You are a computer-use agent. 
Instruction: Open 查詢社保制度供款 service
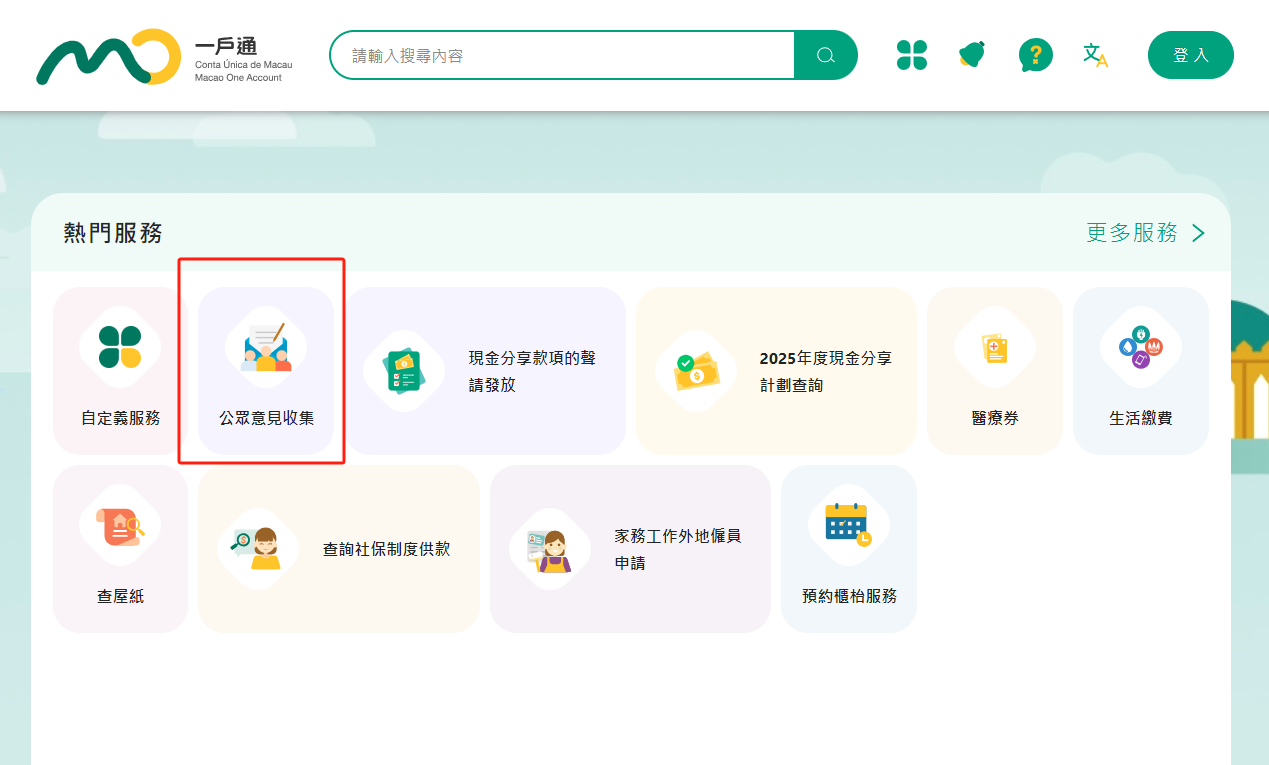click(x=339, y=549)
